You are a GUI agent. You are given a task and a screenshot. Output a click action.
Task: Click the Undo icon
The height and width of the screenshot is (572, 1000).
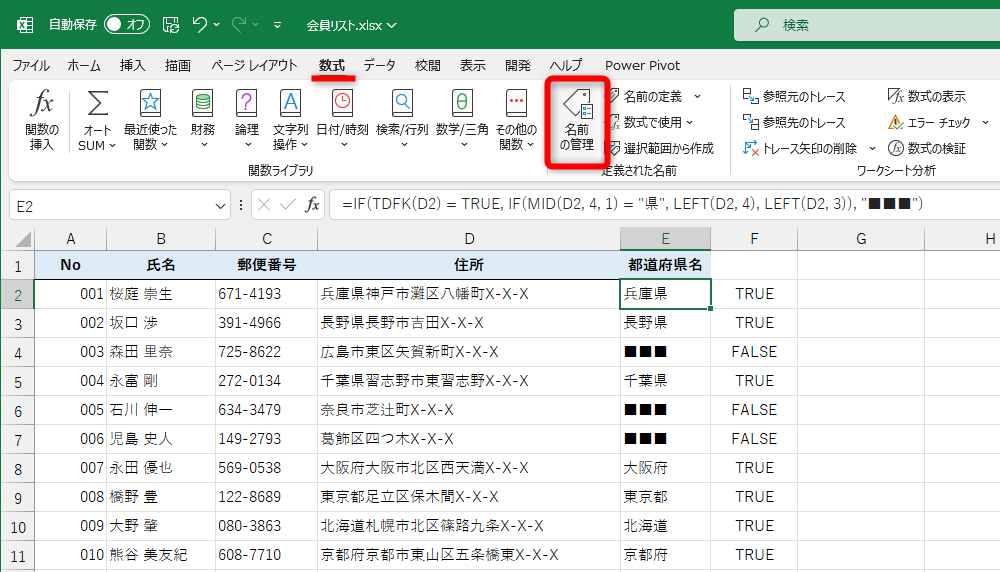200,25
